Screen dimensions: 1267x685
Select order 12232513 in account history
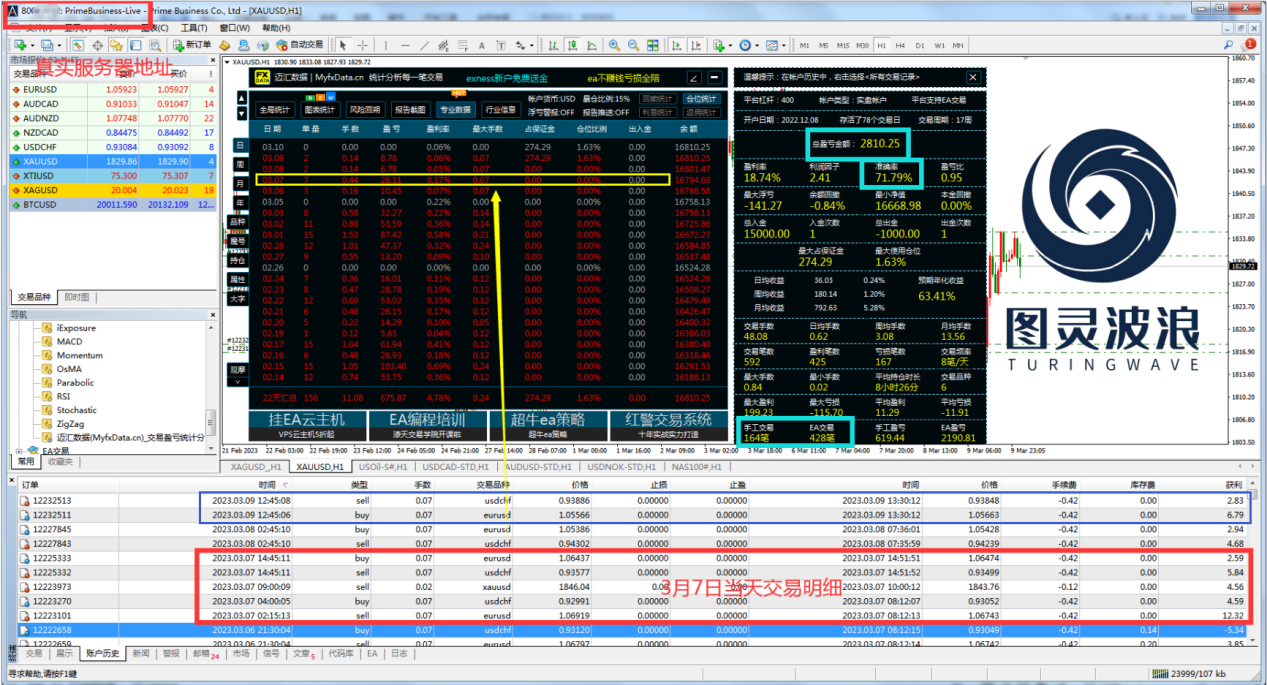click(634, 500)
